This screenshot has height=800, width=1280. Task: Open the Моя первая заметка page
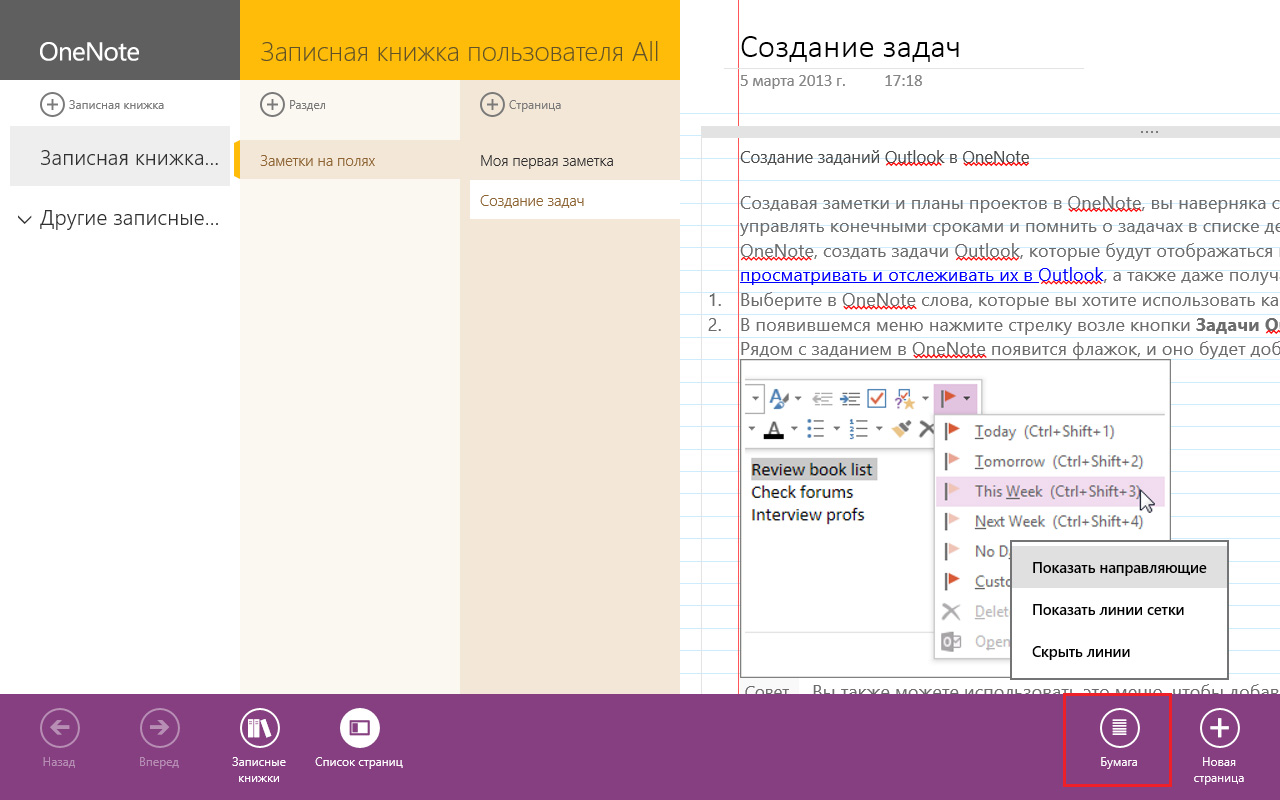546,161
